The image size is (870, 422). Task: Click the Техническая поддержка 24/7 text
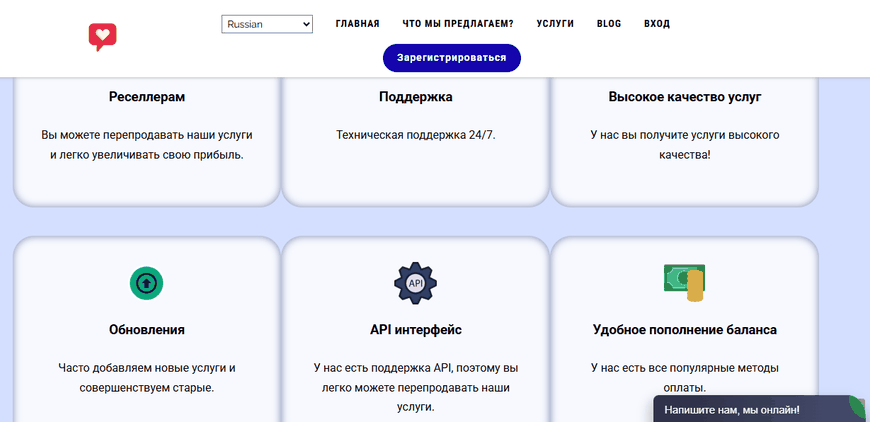coord(416,135)
